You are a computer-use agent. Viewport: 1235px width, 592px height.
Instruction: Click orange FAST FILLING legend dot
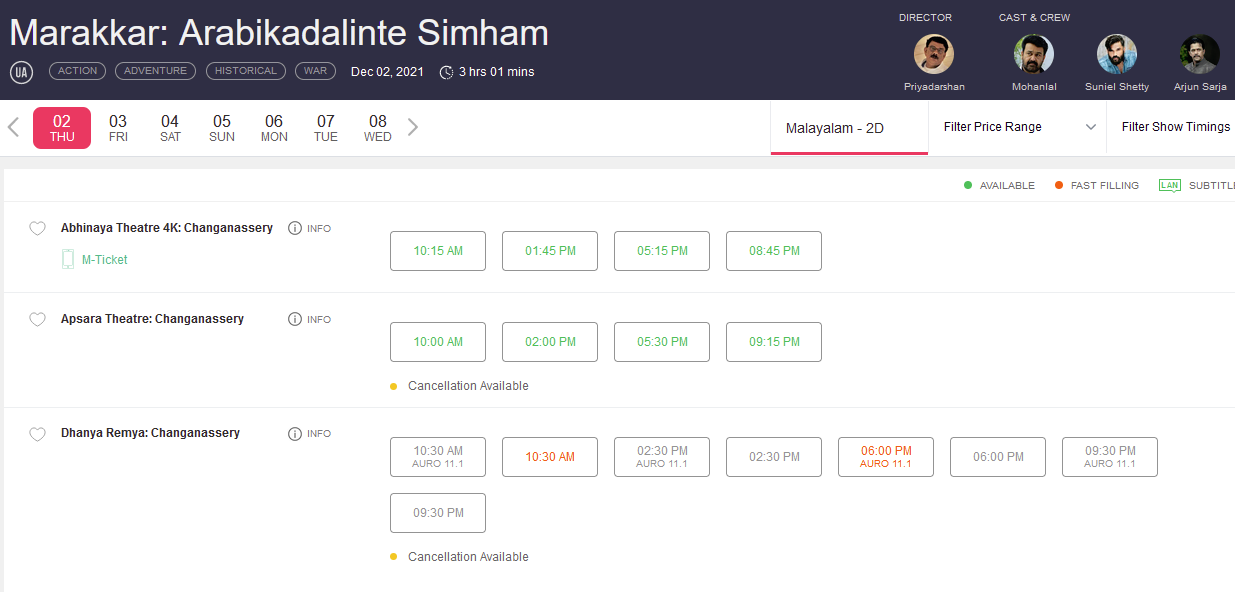pyautogui.click(x=1059, y=185)
